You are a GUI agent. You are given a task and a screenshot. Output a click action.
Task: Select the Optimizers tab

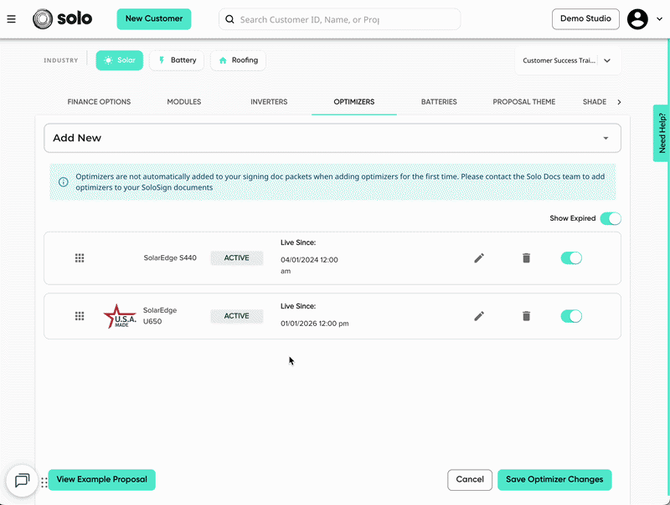pyautogui.click(x=354, y=102)
